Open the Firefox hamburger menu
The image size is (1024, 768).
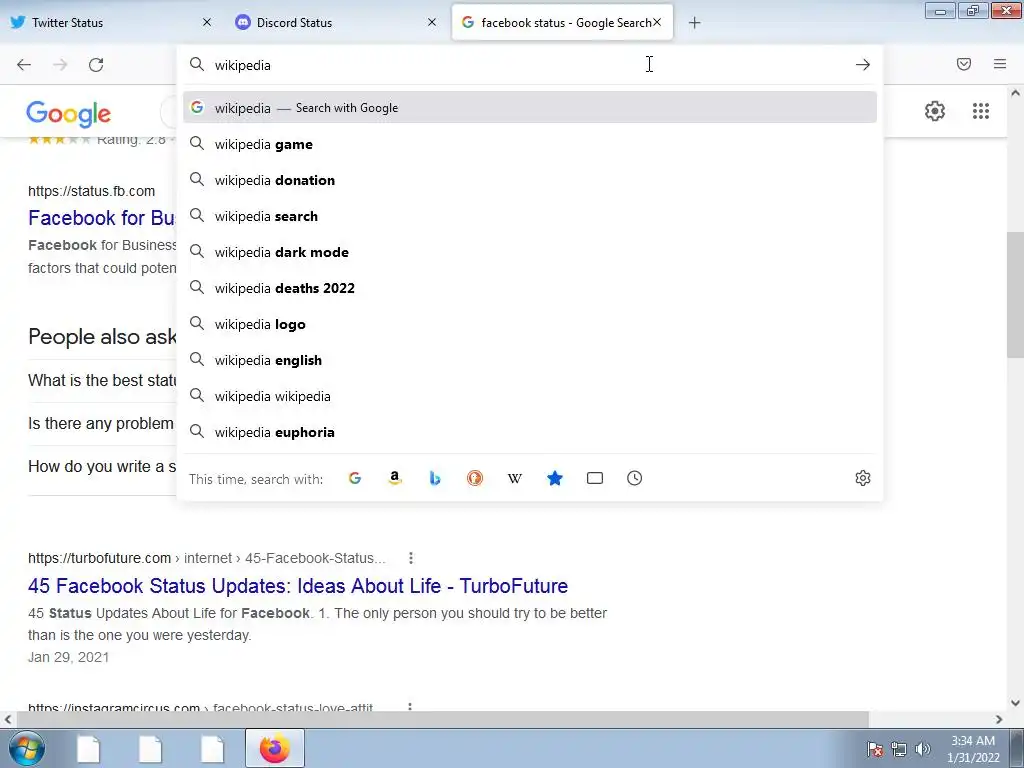[1000, 64]
